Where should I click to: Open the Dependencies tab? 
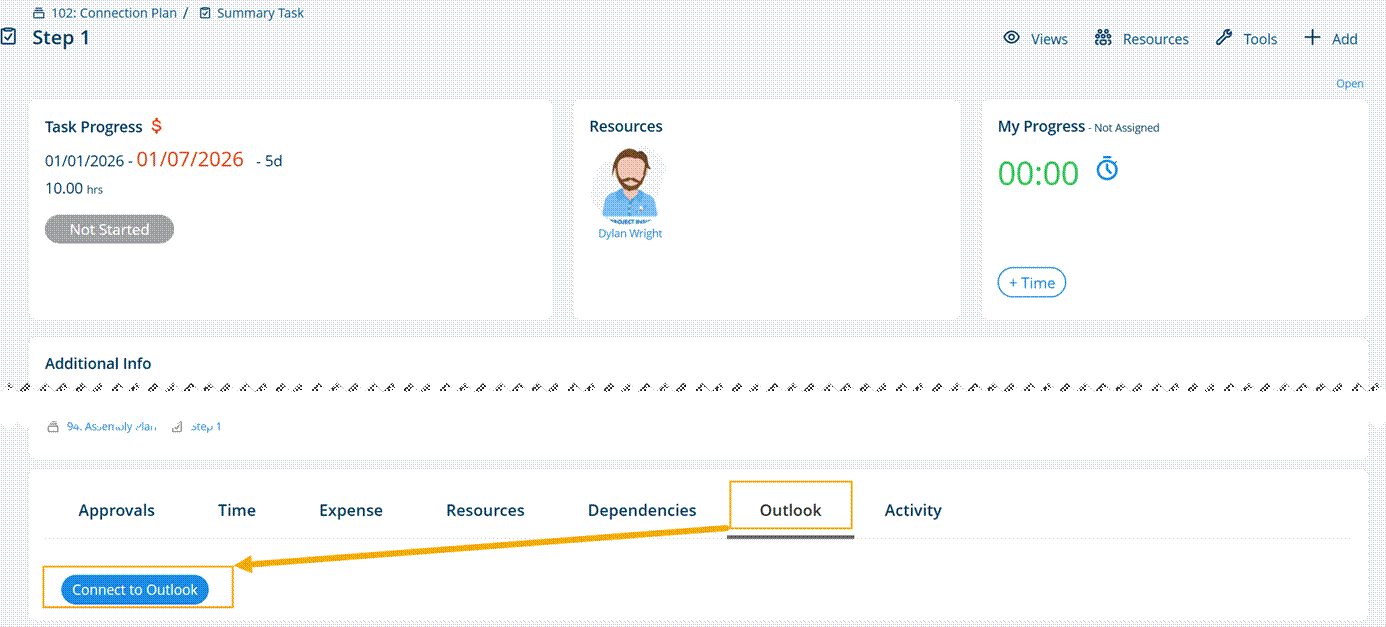pyautogui.click(x=642, y=510)
